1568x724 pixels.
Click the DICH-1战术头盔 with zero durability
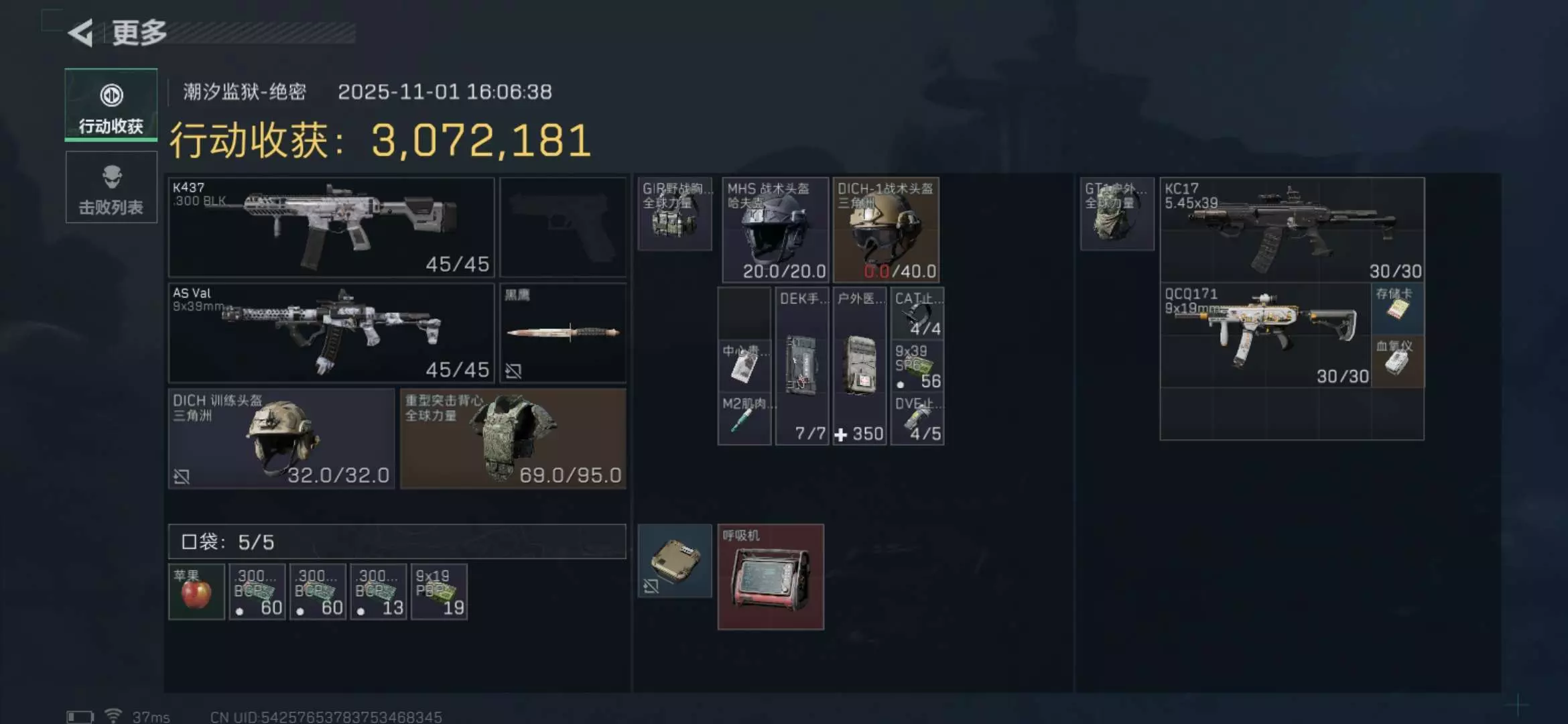coord(886,229)
